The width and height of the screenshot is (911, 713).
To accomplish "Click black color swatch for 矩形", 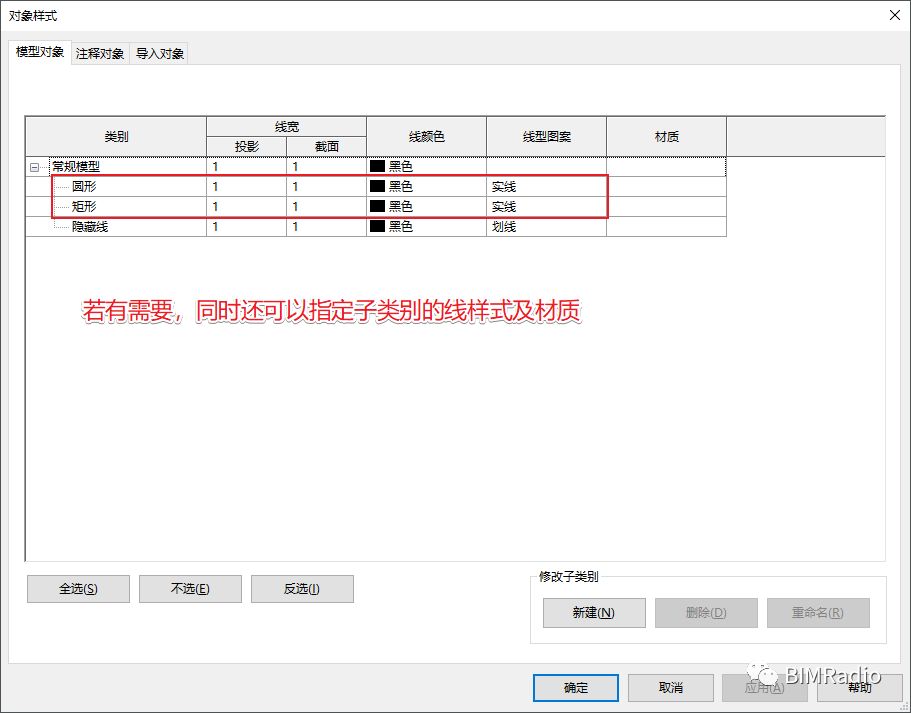I will [x=378, y=206].
